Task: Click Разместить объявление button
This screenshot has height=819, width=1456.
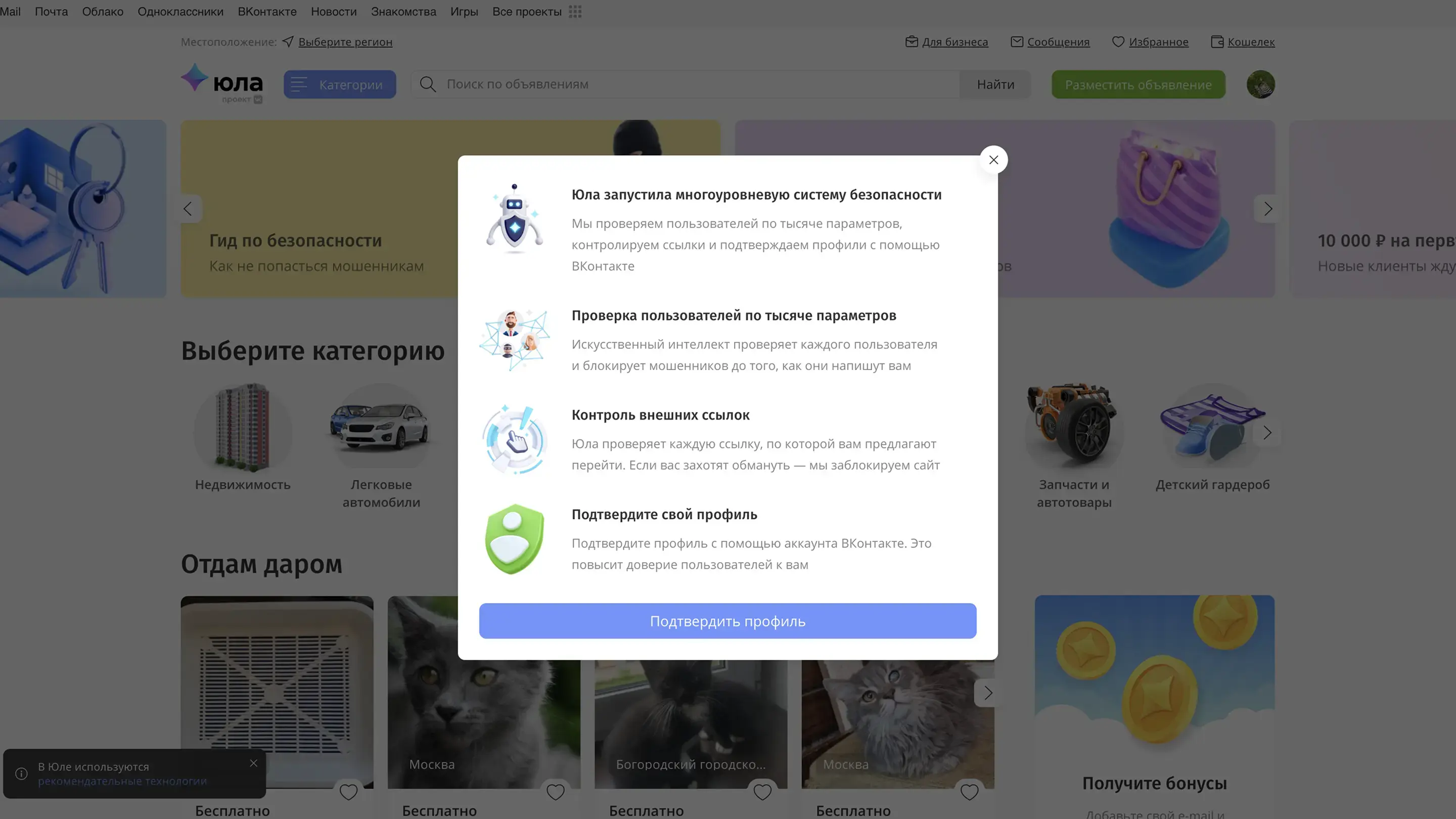Action: [x=1139, y=84]
